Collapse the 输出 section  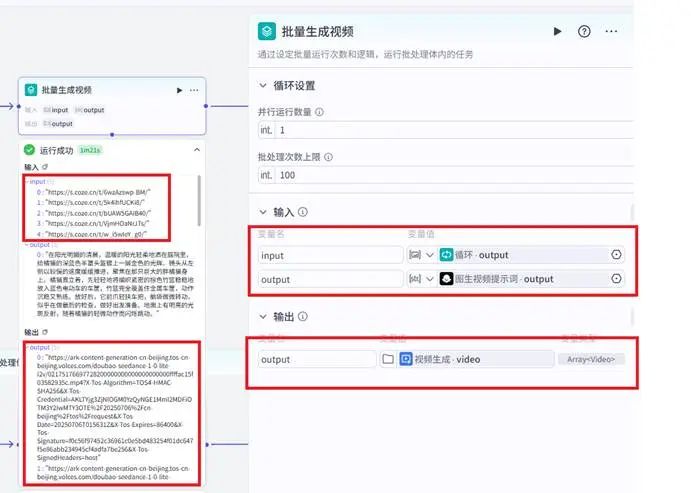click(263, 317)
